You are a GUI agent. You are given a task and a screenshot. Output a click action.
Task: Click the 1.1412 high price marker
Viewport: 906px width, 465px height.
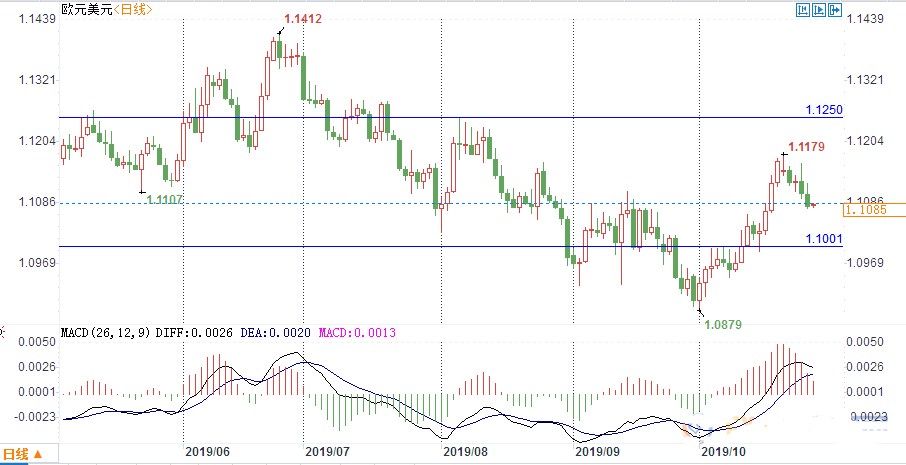302,19
